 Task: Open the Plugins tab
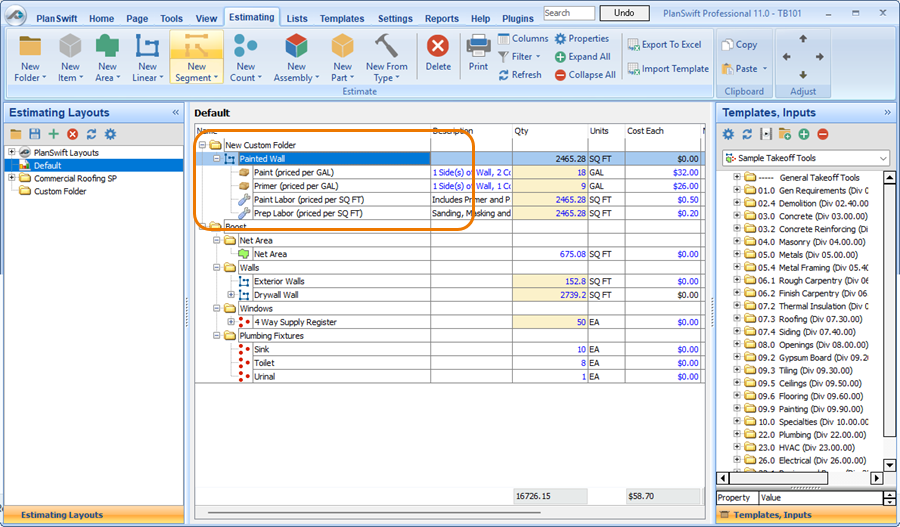pyautogui.click(x=518, y=18)
